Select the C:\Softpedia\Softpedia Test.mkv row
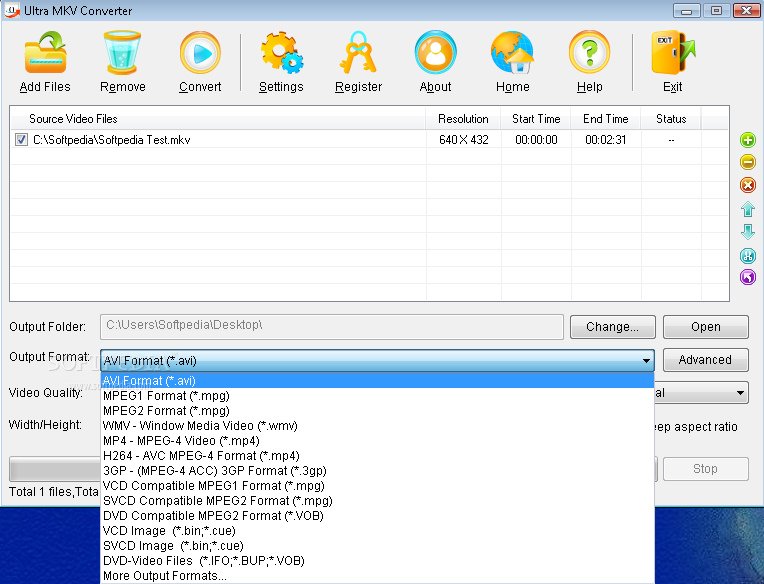Screen dimensions: 764x584 [369, 140]
